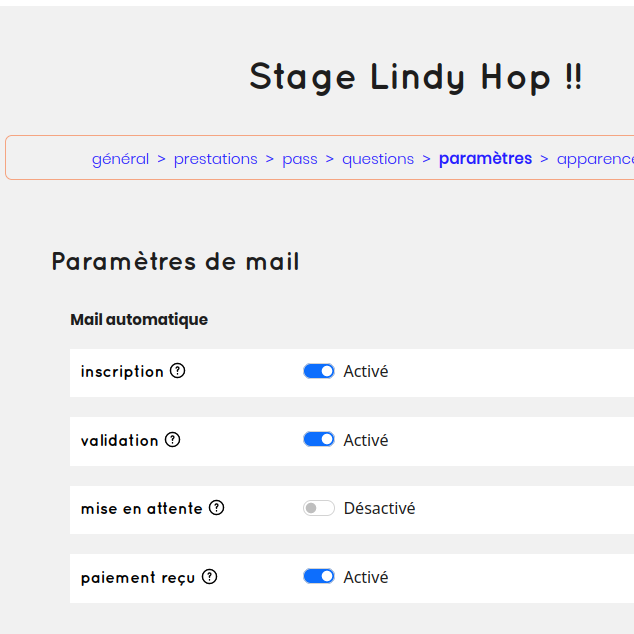Open the prestations breadcrumb step
This screenshot has width=634, height=634.
tap(215, 159)
